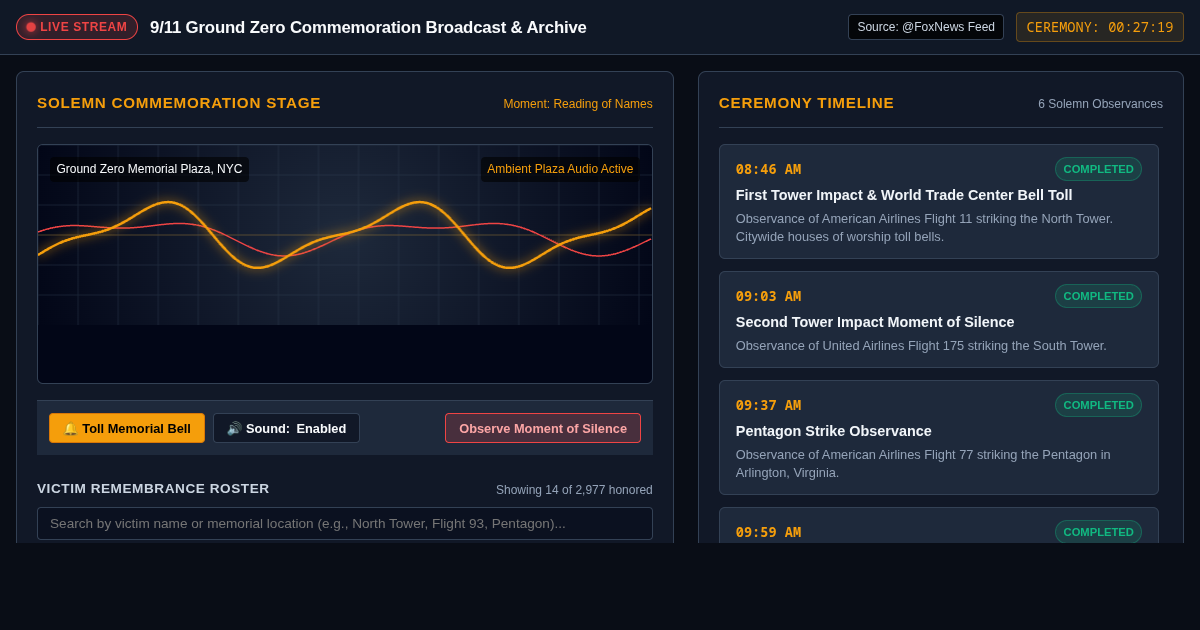1200x630 pixels.
Task: Click COMPLETED badge on 09:03 AM event
Action: pos(1098,296)
